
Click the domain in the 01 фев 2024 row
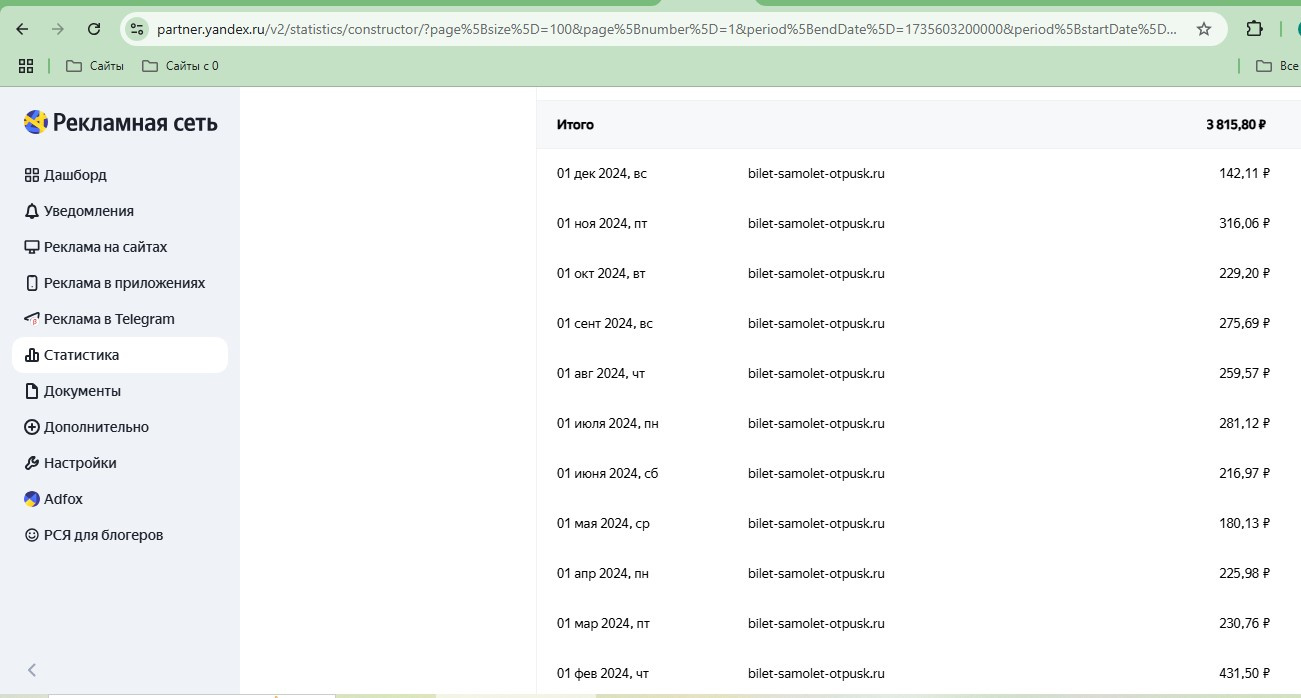coord(816,673)
